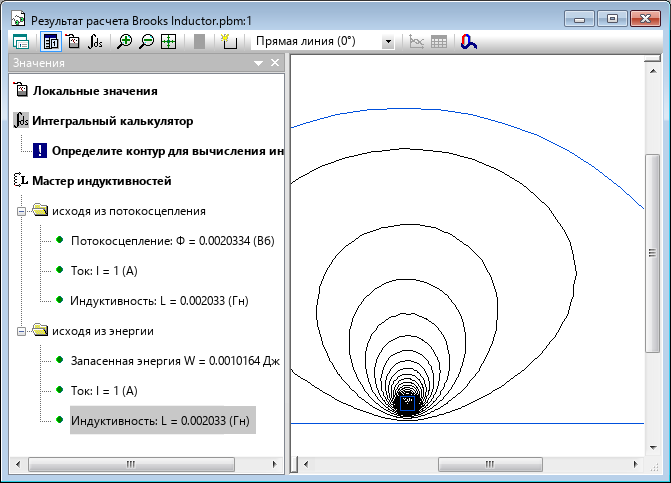Click the zoom out magnifier icon
Viewport: 671px width, 483px height.
(146, 41)
